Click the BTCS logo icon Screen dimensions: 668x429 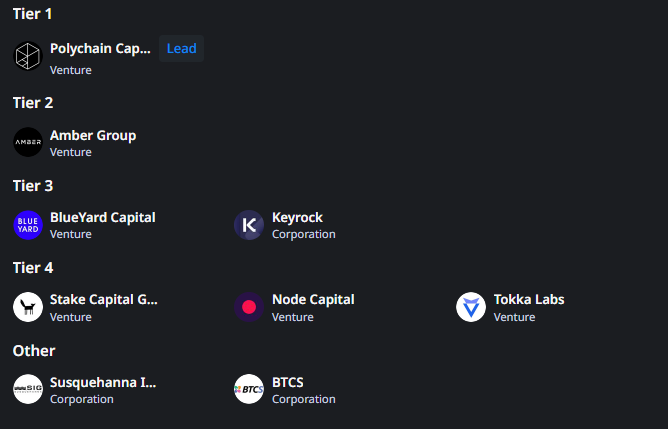(x=248, y=389)
